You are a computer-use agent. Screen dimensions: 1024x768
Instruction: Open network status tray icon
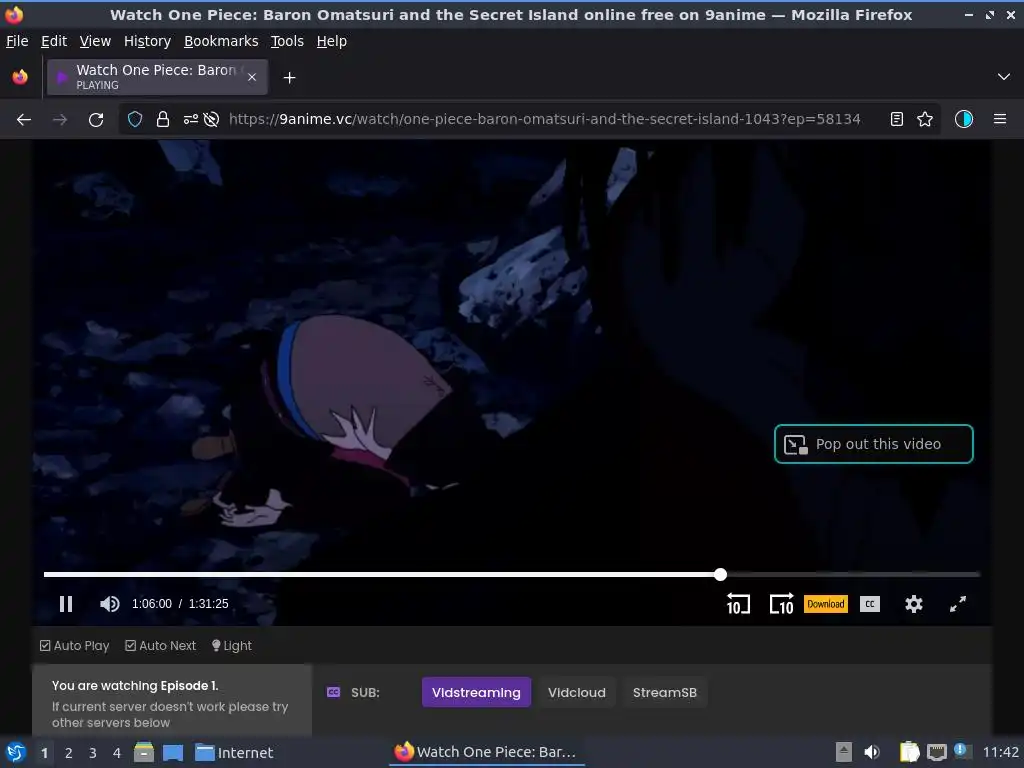tap(936, 752)
